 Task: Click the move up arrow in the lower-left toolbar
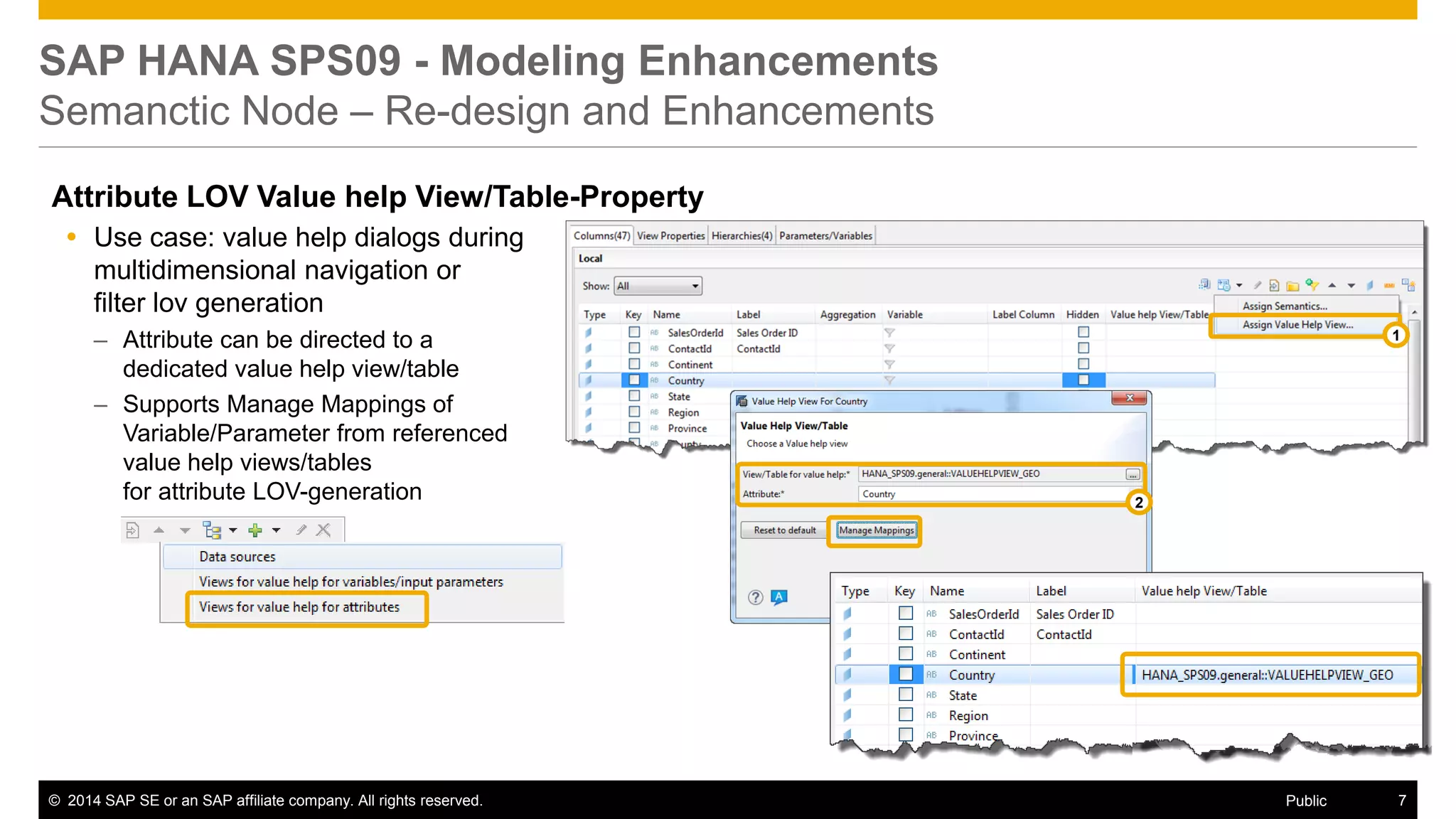159,530
